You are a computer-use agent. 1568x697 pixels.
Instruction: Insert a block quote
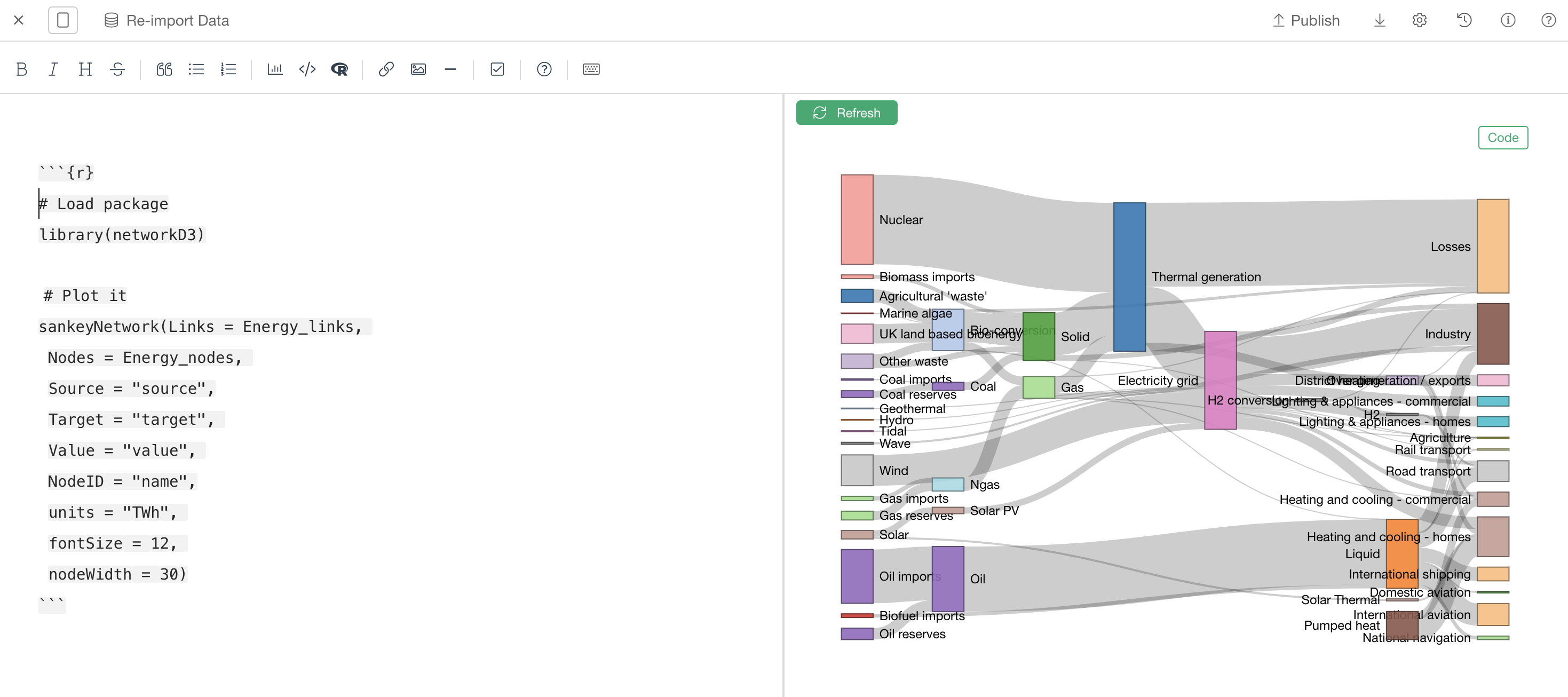pyautogui.click(x=164, y=69)
